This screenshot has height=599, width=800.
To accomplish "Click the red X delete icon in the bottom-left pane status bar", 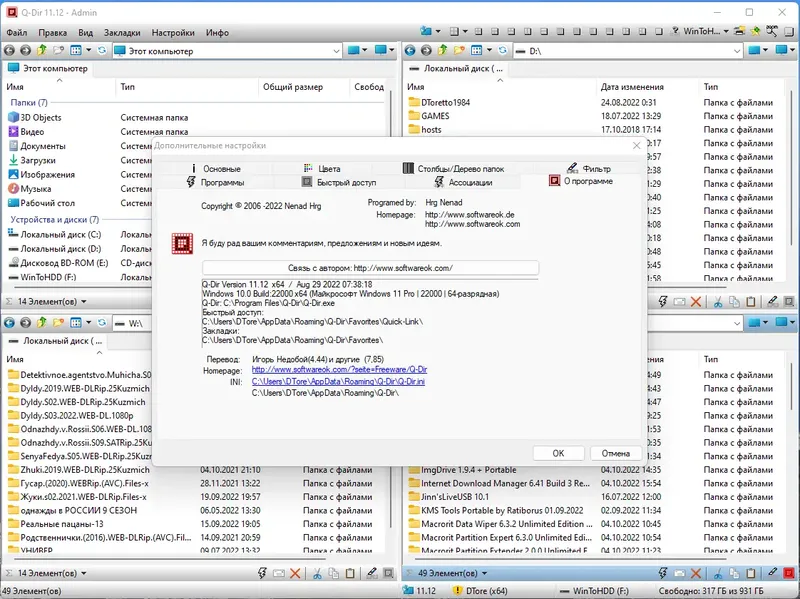I will (x=295, y=573).
